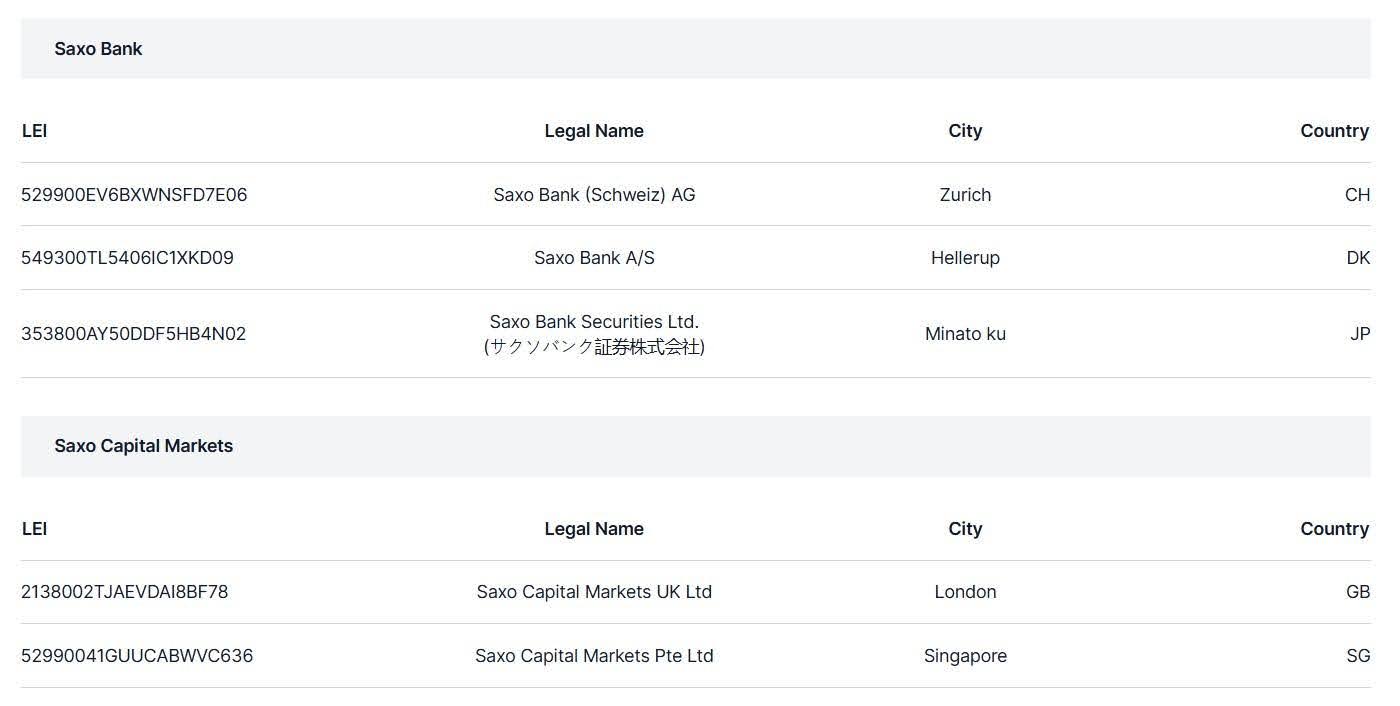Select LEI code 2138002TJAEVDAI8BF78

pos(124,592)
